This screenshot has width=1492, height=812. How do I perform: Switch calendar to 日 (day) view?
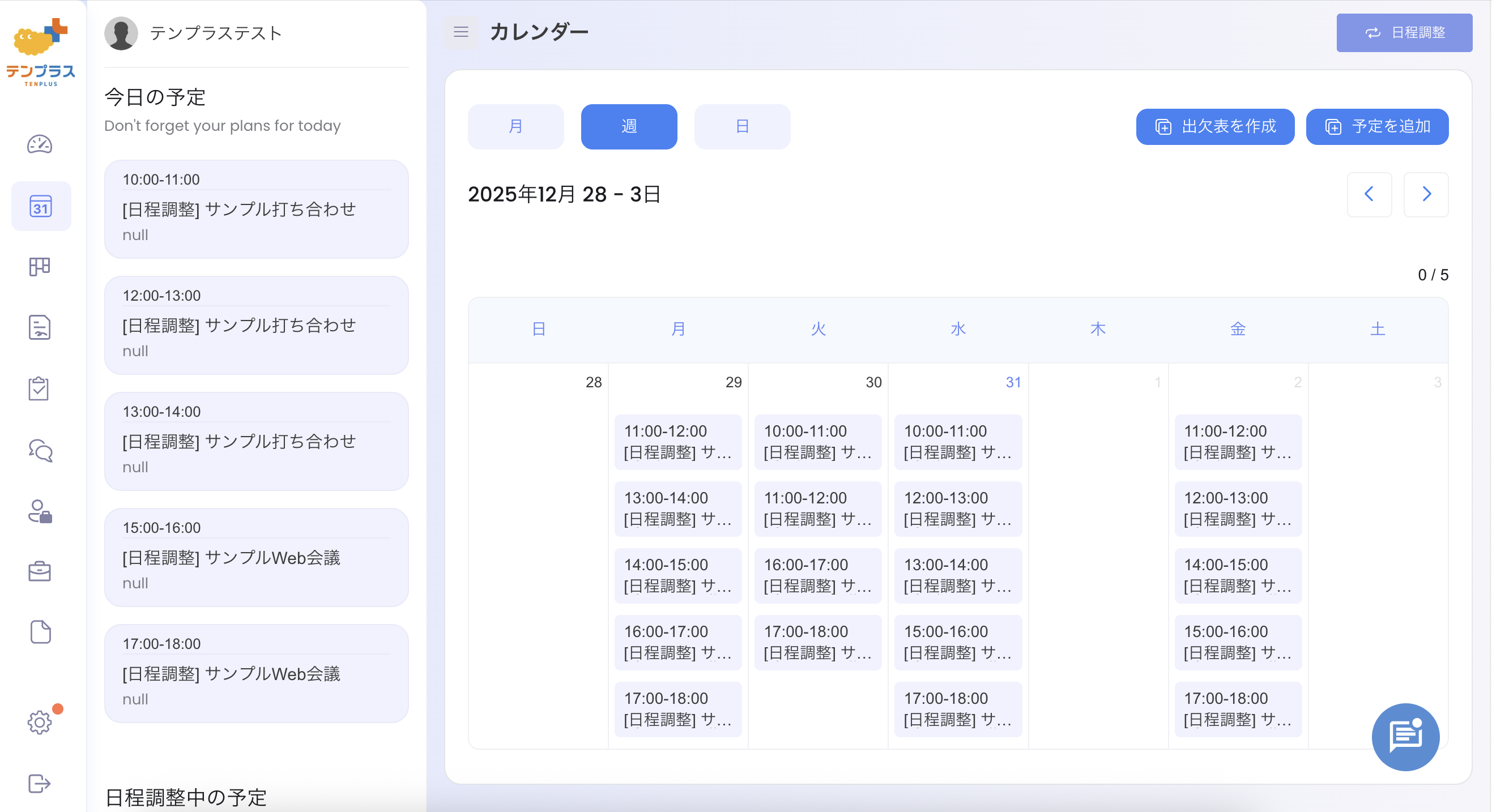(742, 126)
